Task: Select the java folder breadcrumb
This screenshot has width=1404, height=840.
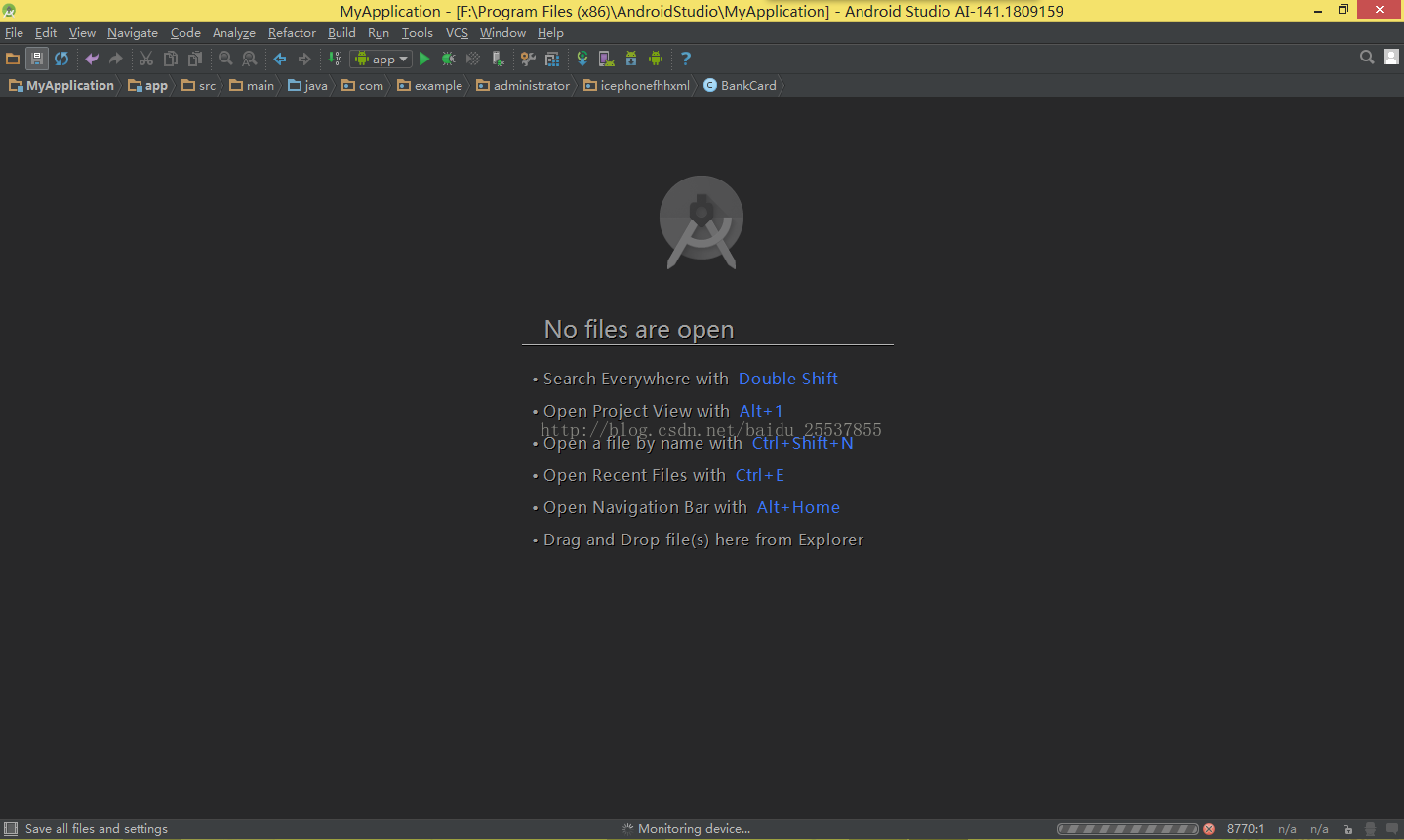Action: pos(307,86)
